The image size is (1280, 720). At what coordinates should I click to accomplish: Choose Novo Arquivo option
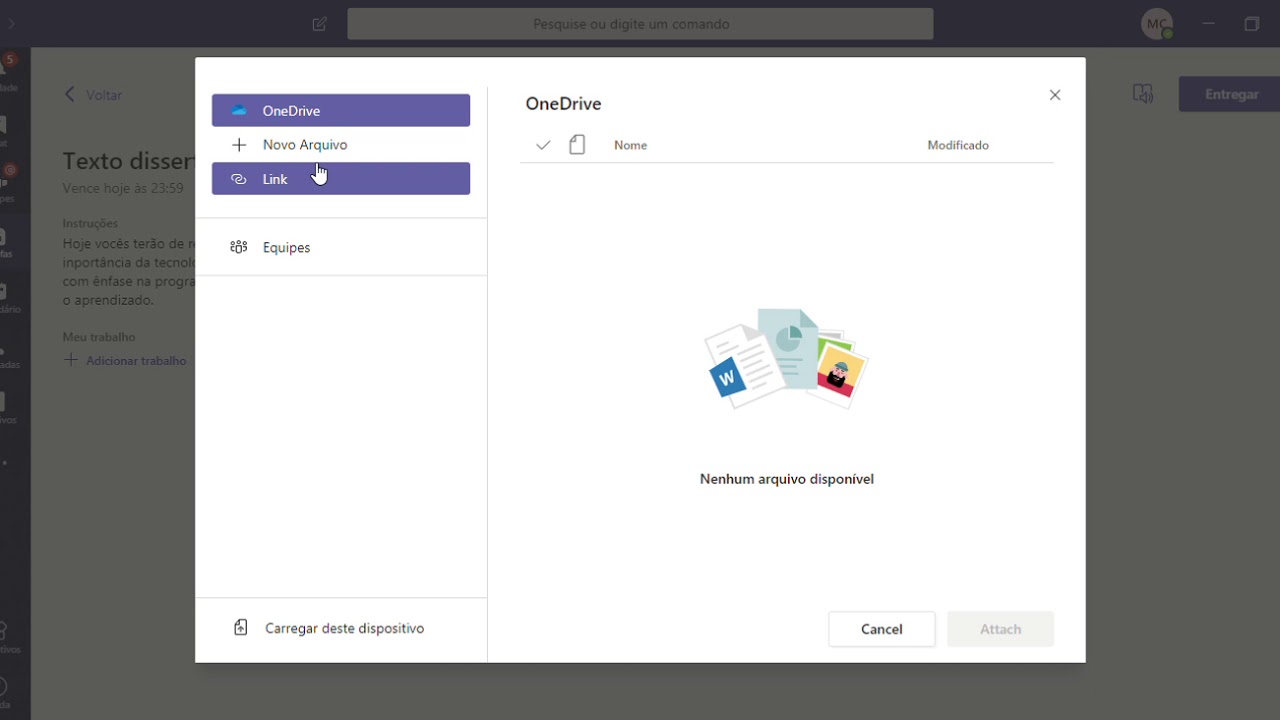coord(341,145)
